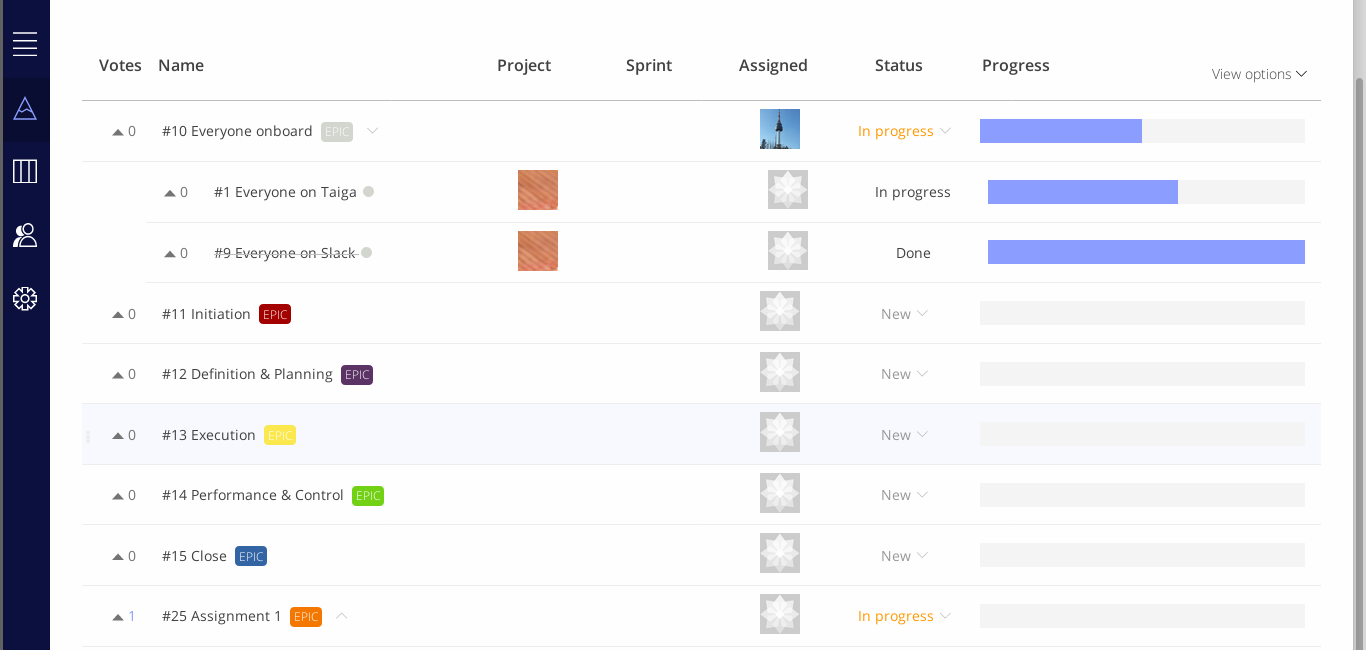
Task: Click the drag handle on #13 Execution row
Action: [x=88, y=436]
